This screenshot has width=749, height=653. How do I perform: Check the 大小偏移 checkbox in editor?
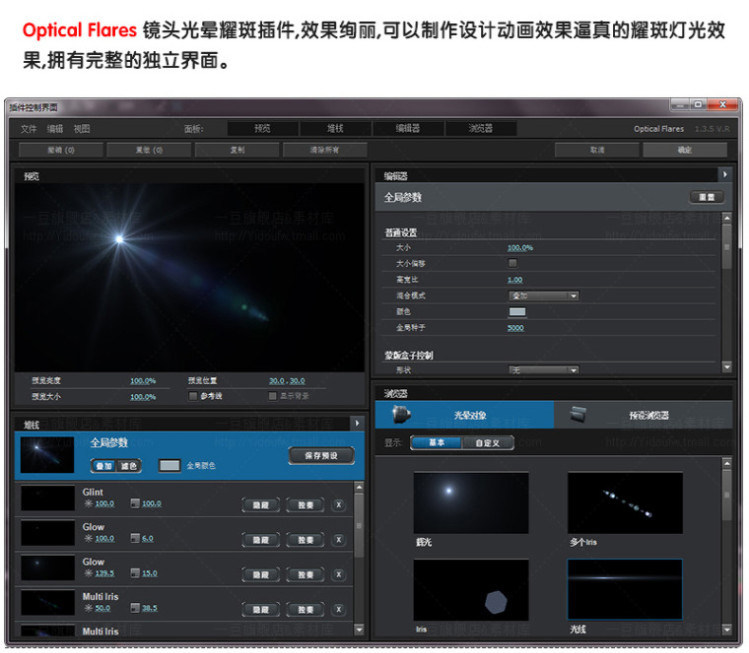point(513,263)
